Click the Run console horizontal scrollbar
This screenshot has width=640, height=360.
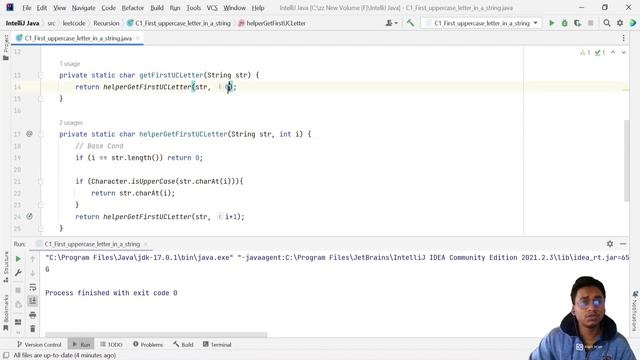coord(156,335)
